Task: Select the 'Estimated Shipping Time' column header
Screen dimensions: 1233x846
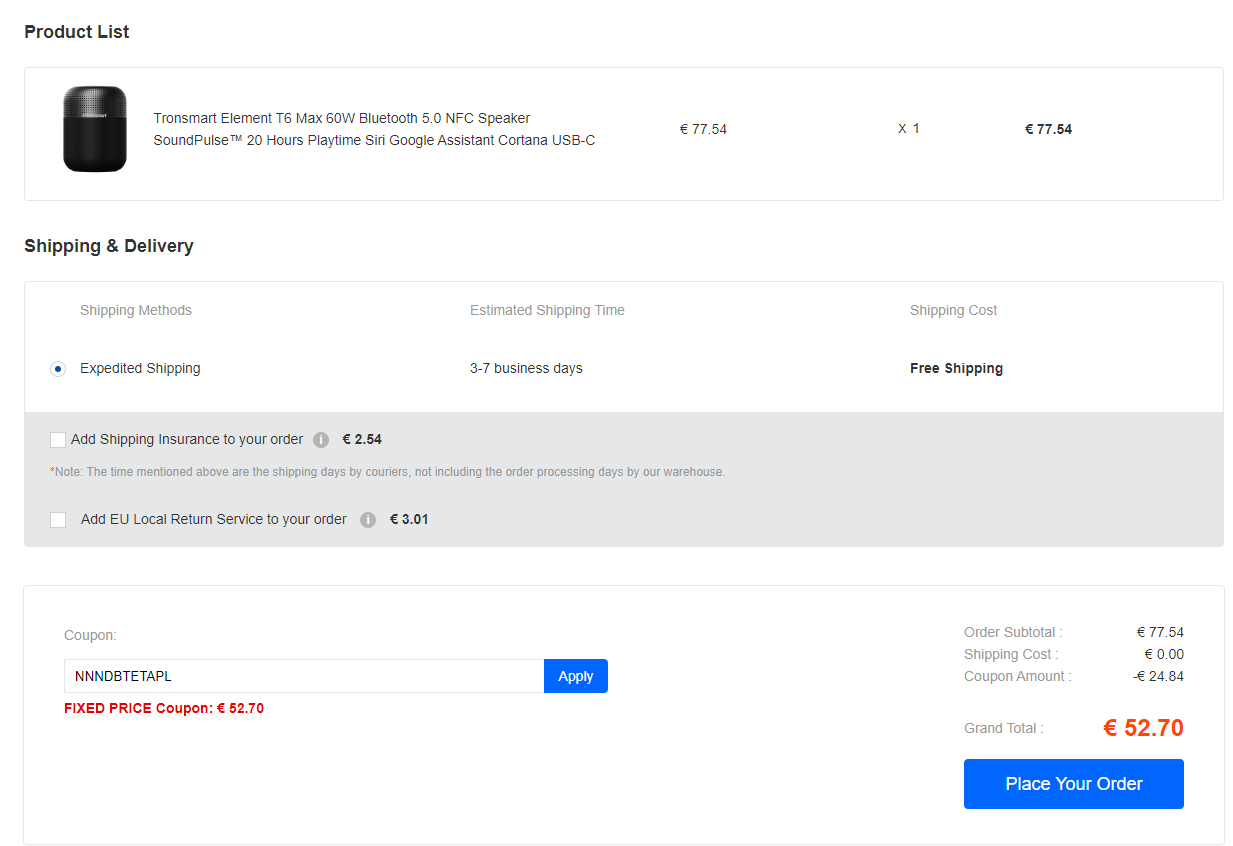Action: 547,310
